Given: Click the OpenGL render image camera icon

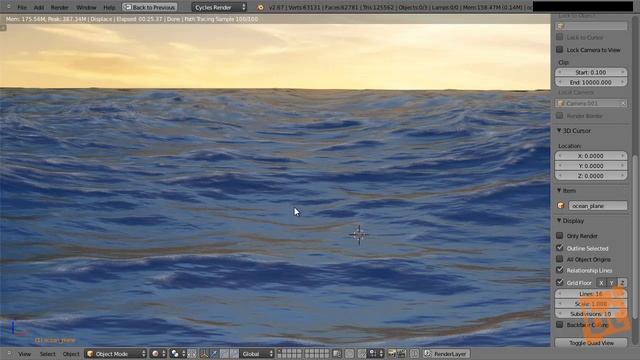Looking at the screenshot, I should [392, 354].
